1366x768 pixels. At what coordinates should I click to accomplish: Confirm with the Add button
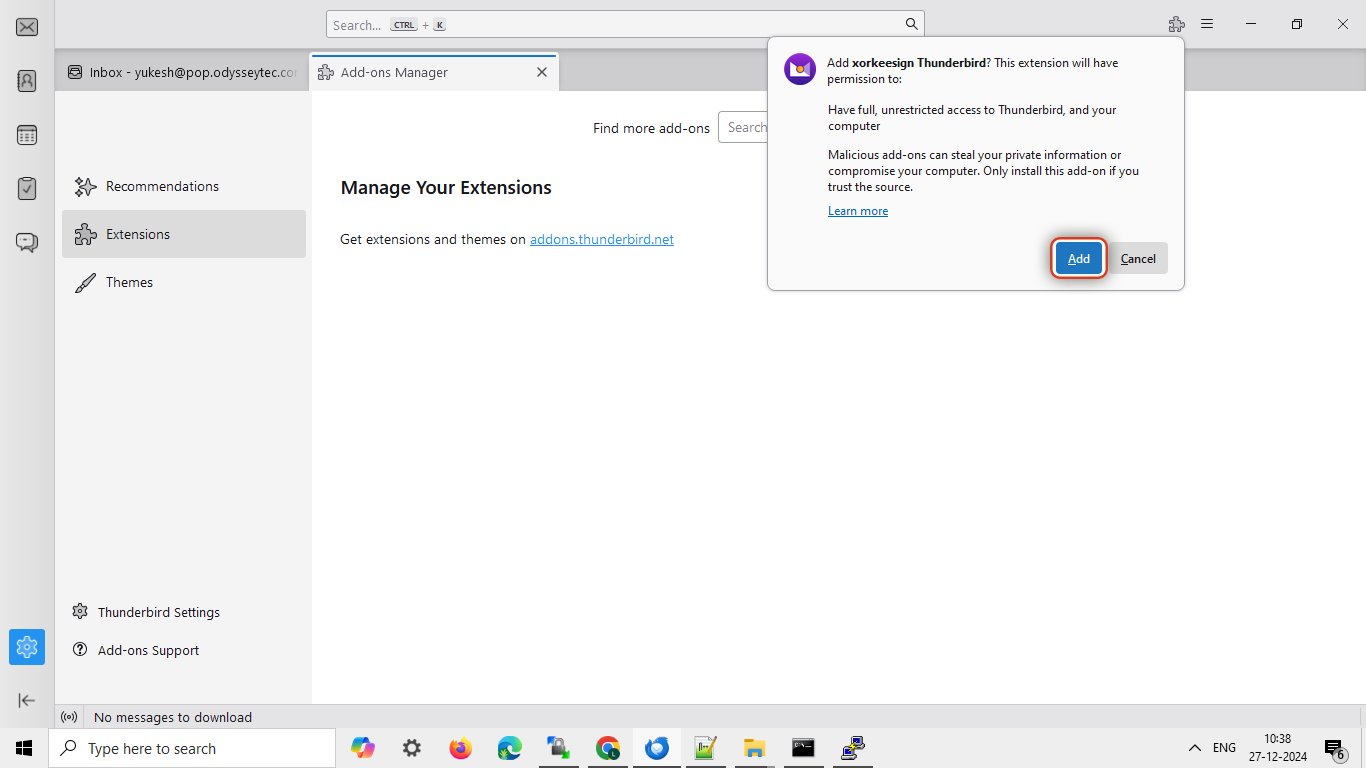pyautogui.click(x=1079, y=258)
